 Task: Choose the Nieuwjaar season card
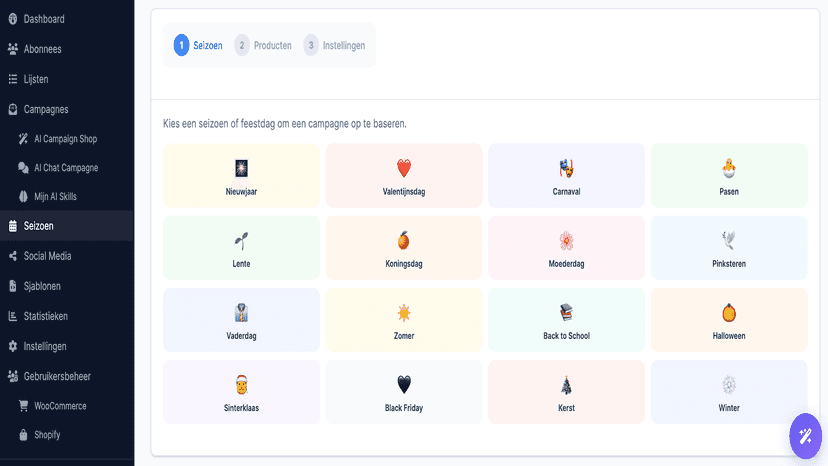click(241, 175)
